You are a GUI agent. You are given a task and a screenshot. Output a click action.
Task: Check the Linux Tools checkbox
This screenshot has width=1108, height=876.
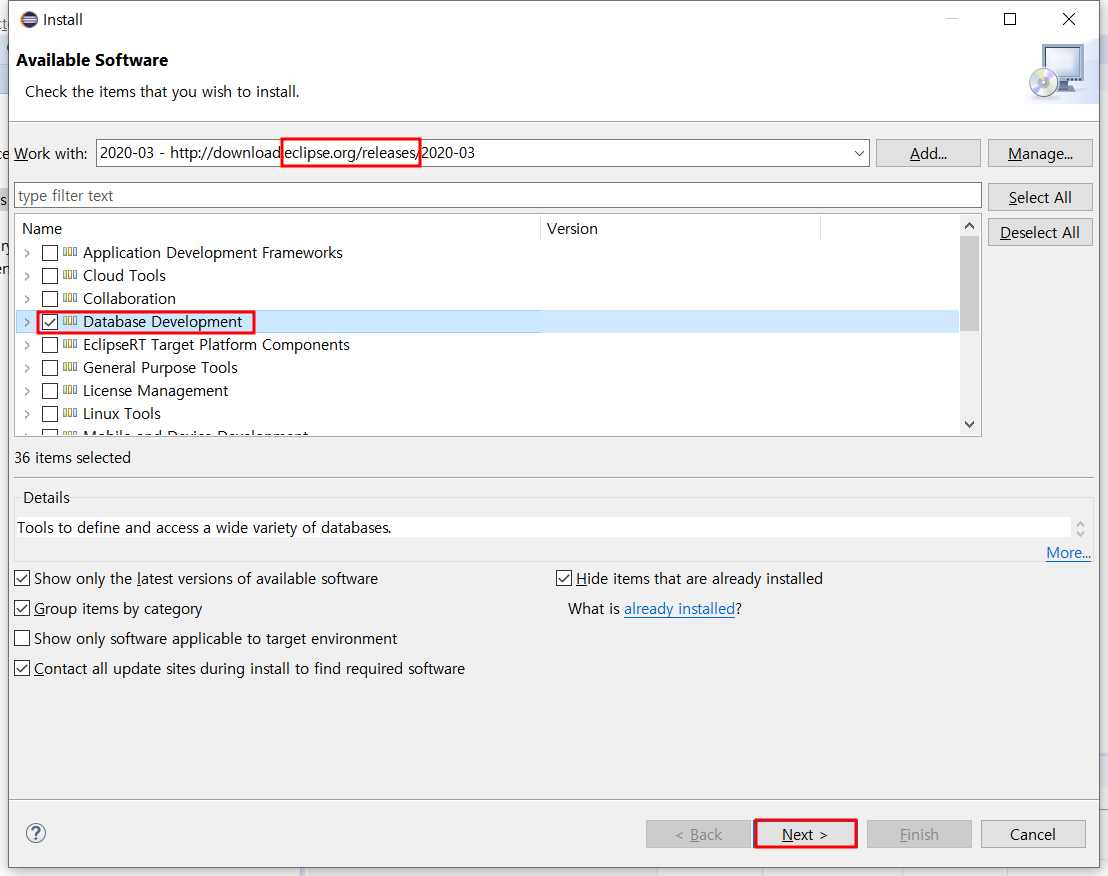coord(49,414)
